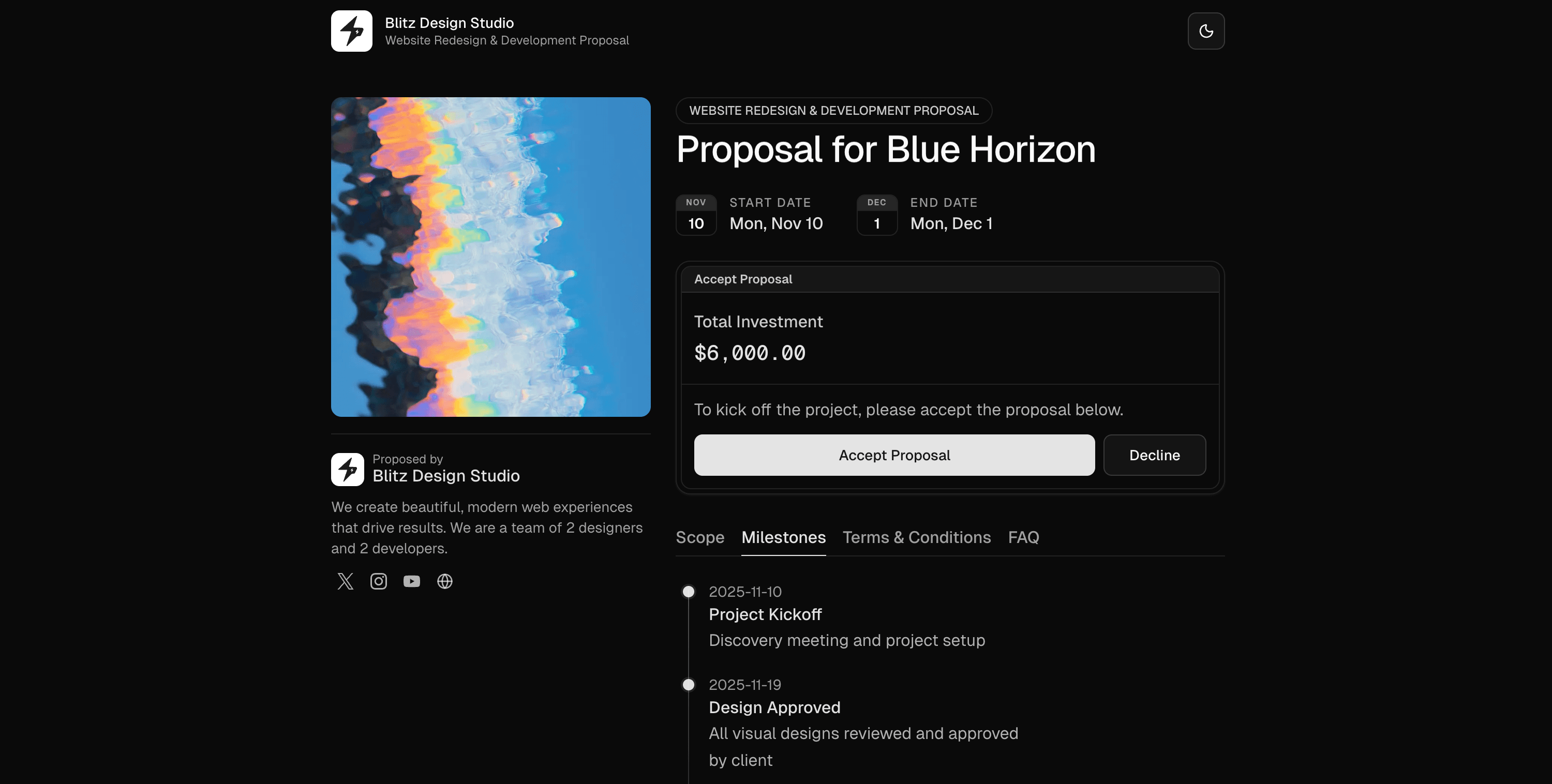Click the Website Redesign proposal badge
Viewport: 1552px width, 784px height.
click(x=833, y=111)
